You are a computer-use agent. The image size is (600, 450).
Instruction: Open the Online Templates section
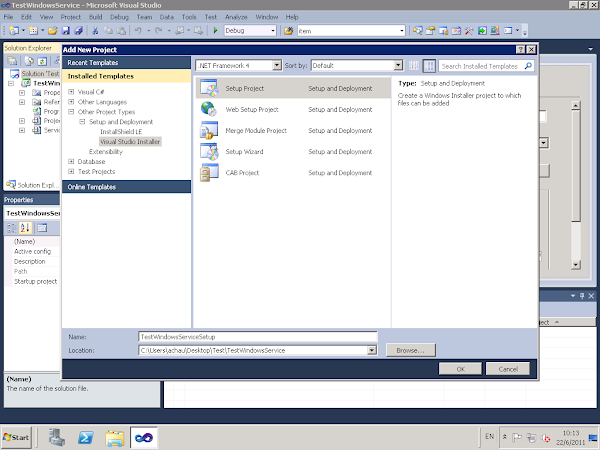click(x=126, y=187)
